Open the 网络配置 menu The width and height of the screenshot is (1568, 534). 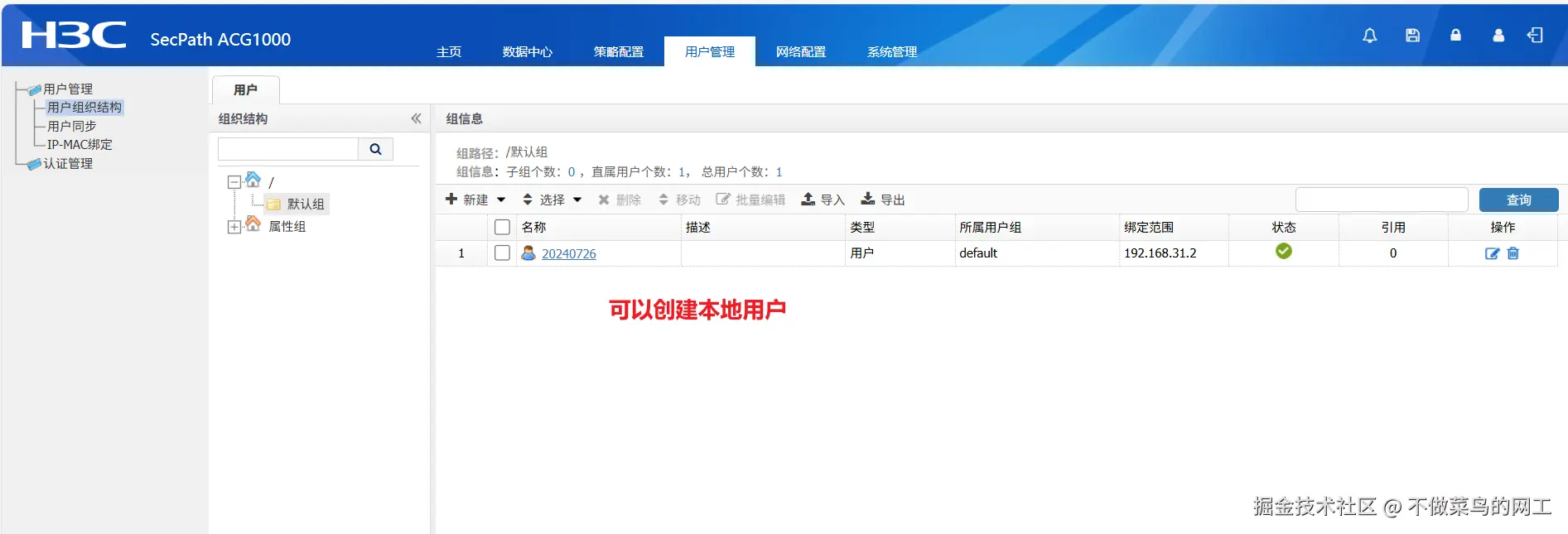(x=801, y=51)
